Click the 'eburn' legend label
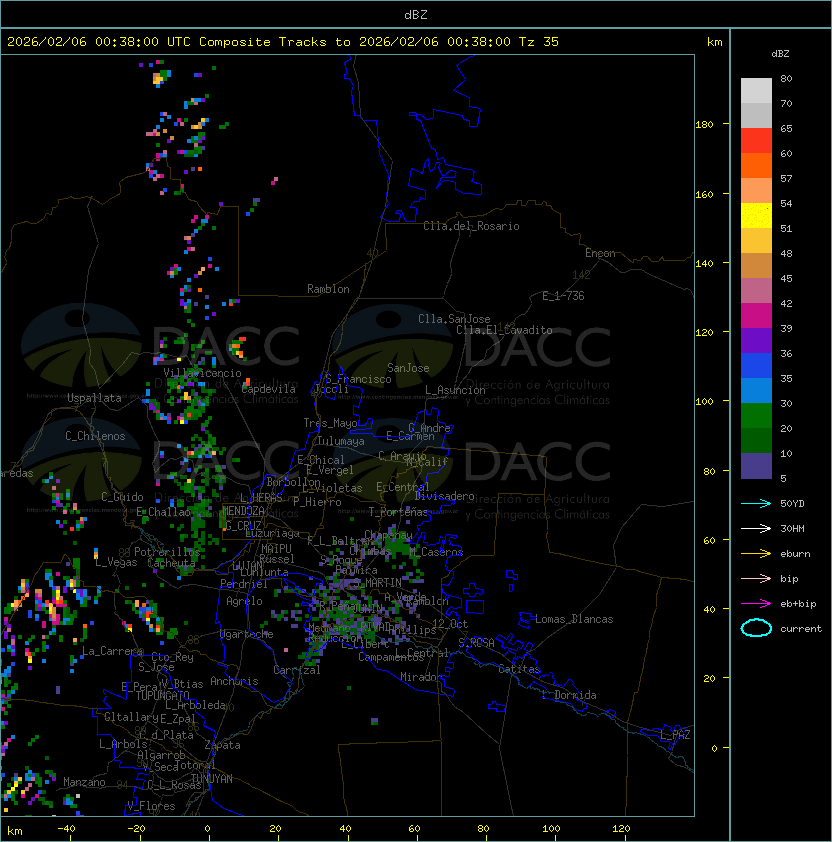 click(795, 554)
